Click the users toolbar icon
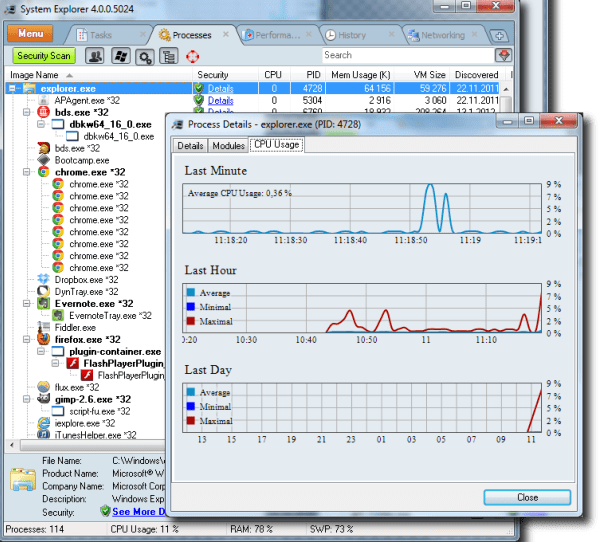 (95, 56)
